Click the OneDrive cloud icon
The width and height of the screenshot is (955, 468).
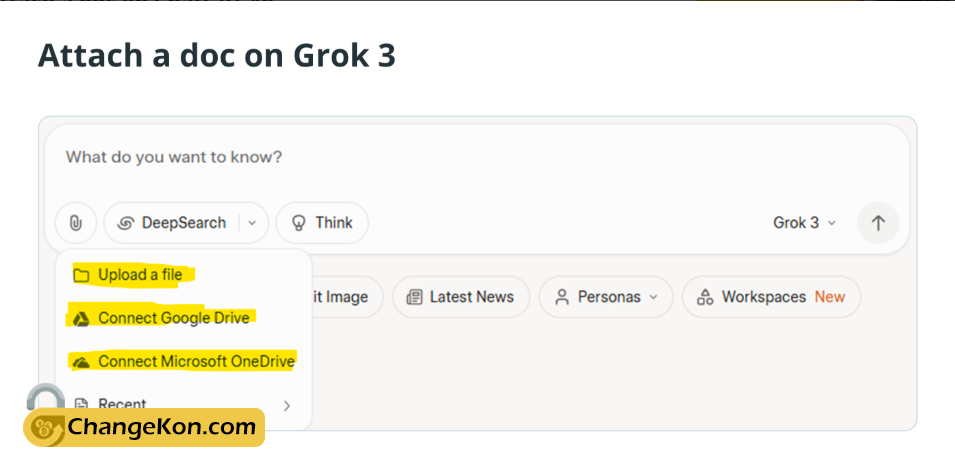(81, 363)
